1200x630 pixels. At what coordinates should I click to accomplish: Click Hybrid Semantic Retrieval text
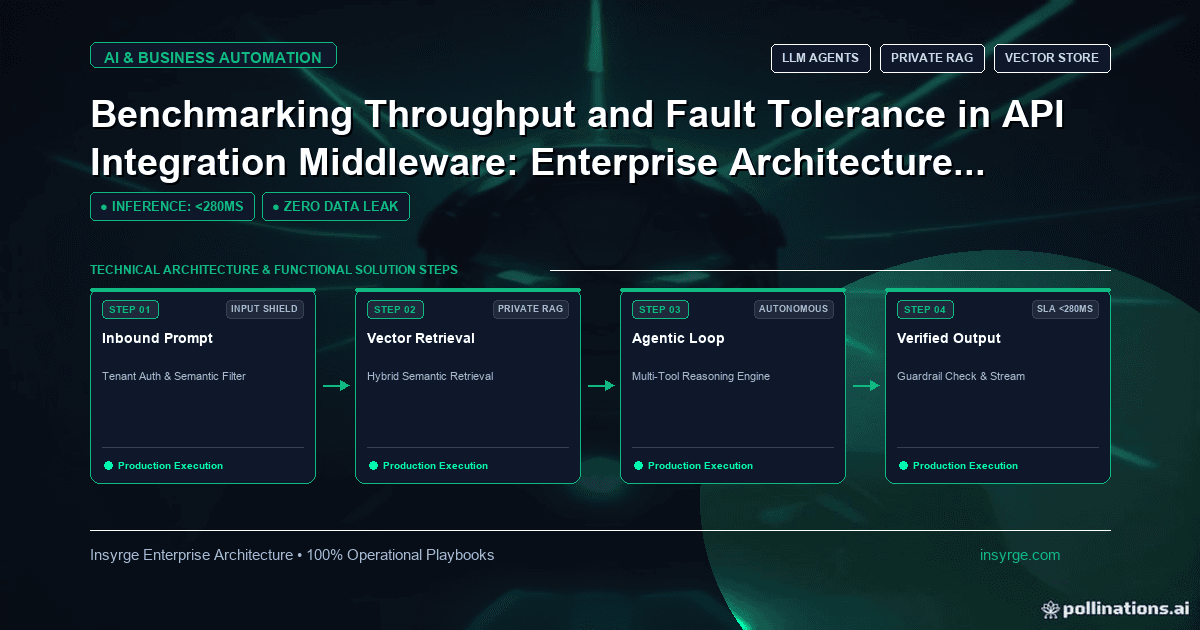pyautogui.click(x=430, y=377)
